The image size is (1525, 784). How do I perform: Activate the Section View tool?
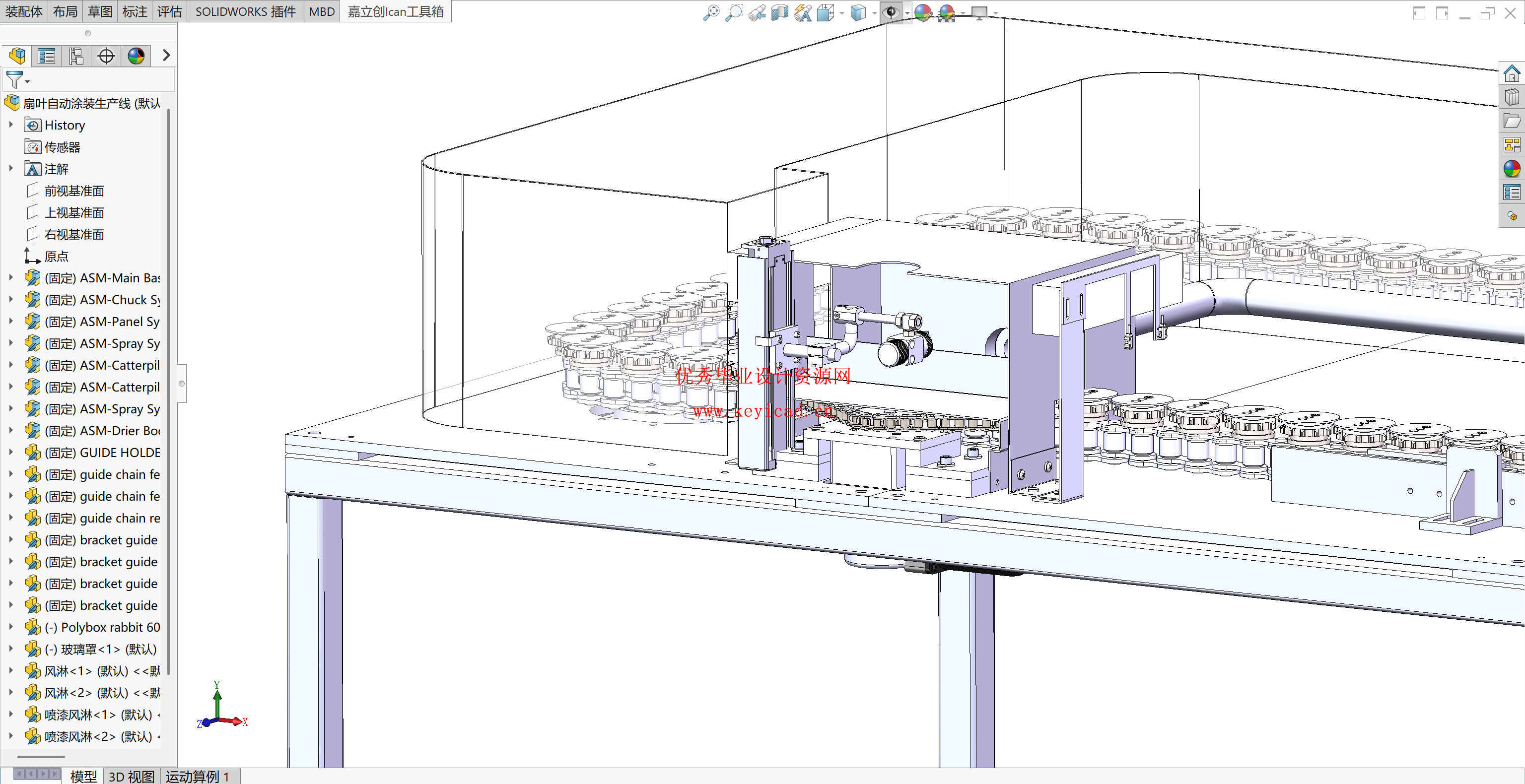(780, 12)
